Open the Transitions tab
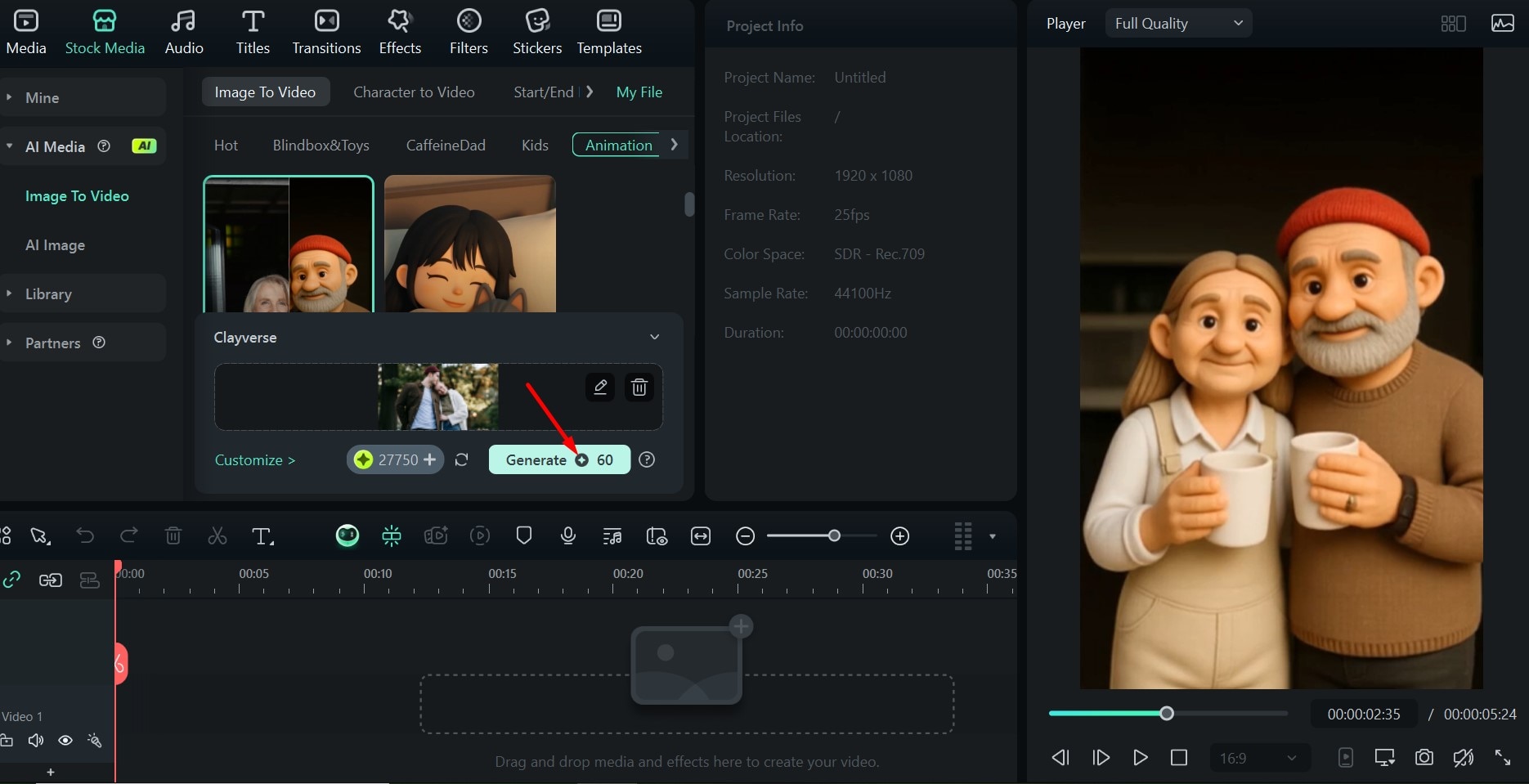 (x=326, y=33)
